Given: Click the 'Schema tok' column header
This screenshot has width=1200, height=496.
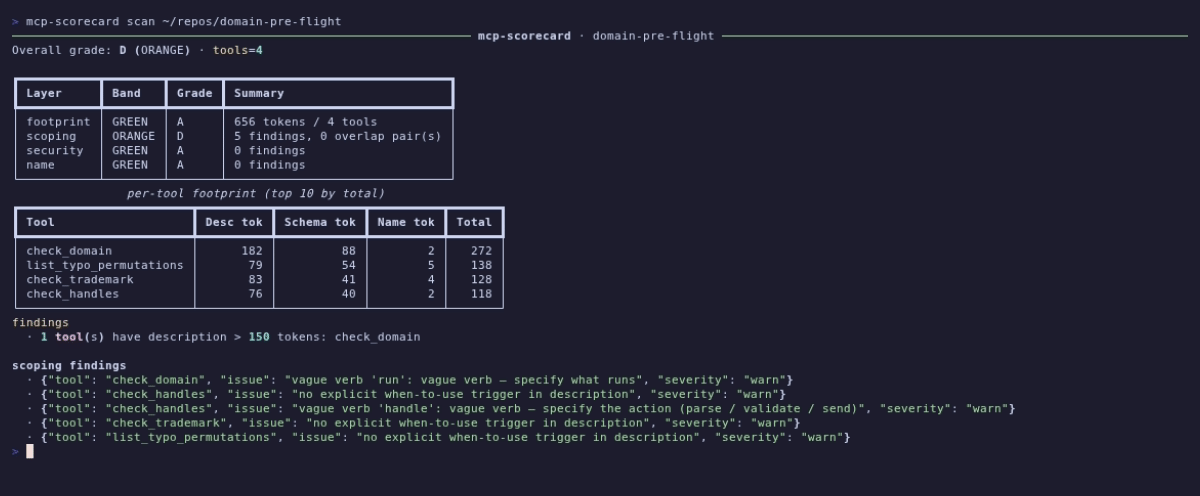Looking at the screenshot, I should click(320, 222).
